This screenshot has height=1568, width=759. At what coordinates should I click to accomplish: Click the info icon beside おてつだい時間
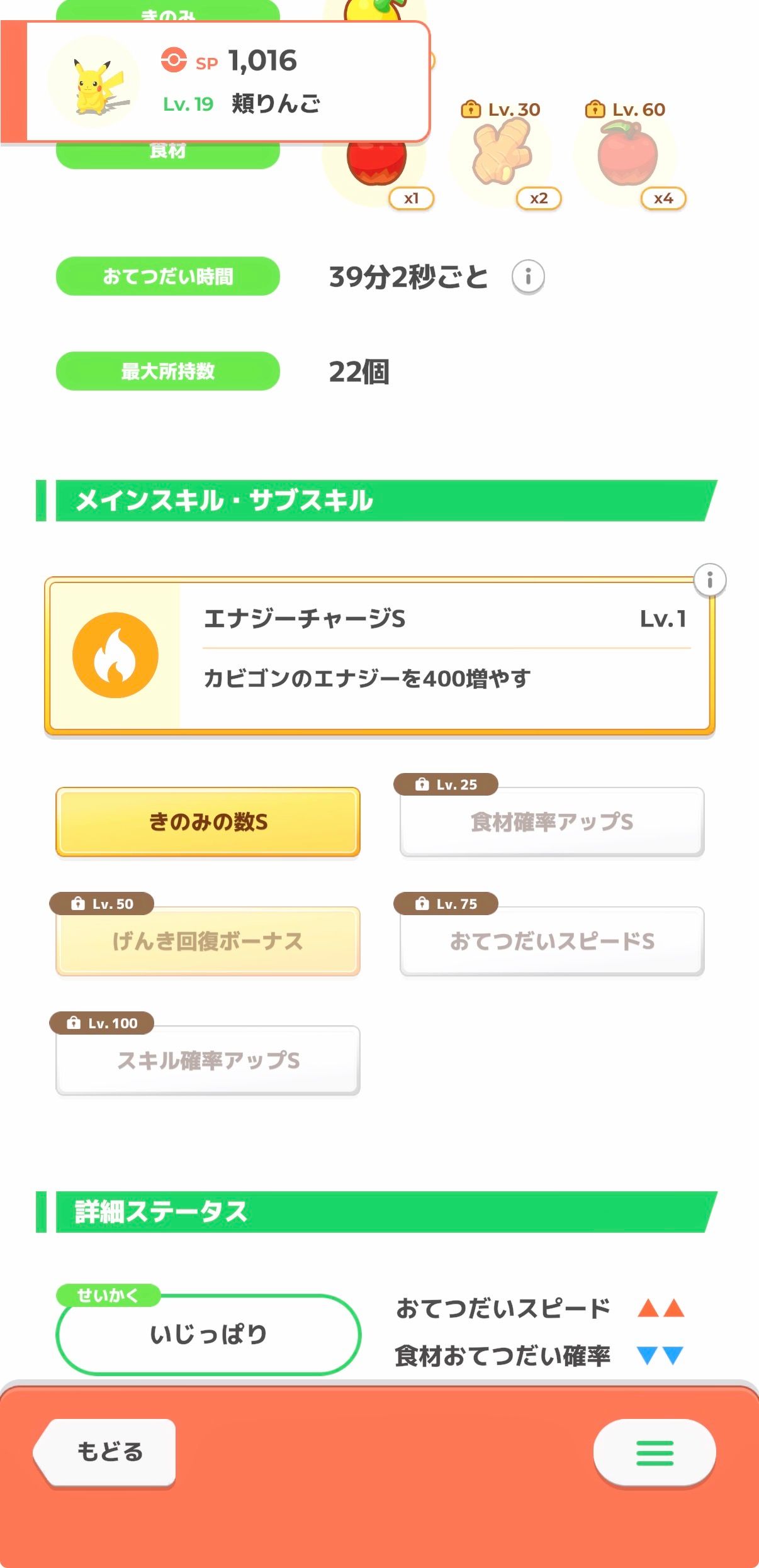pos(527,277)
